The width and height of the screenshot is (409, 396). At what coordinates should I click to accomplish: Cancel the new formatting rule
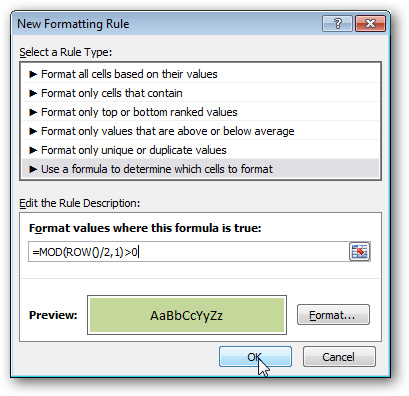coord(339,357)
